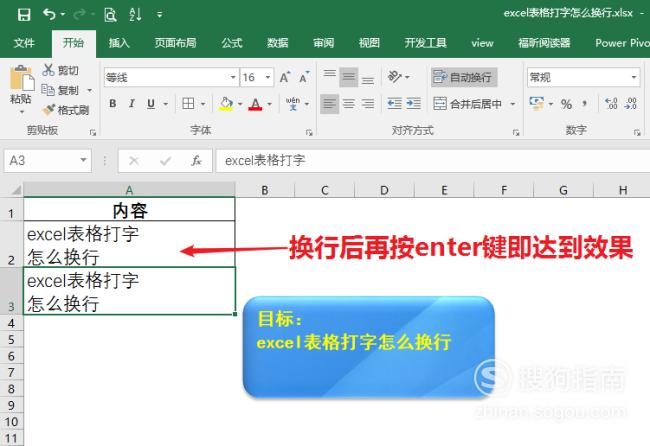The height and width of the screenshot is (446, 650).
Task: Open the 文件 menu tab
Action: click(24, 43)
